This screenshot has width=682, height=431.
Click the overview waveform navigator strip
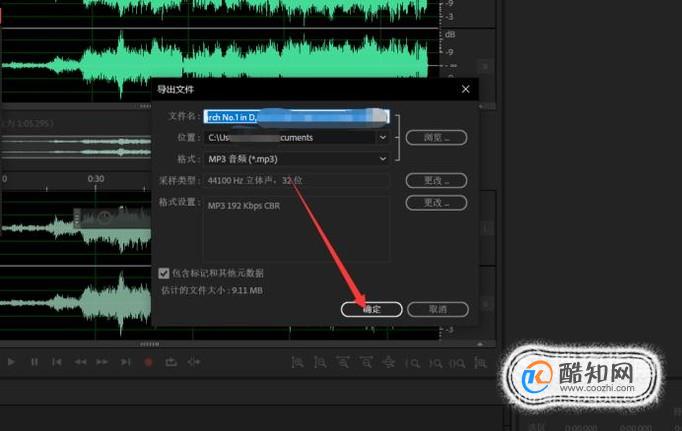point(76,147)
